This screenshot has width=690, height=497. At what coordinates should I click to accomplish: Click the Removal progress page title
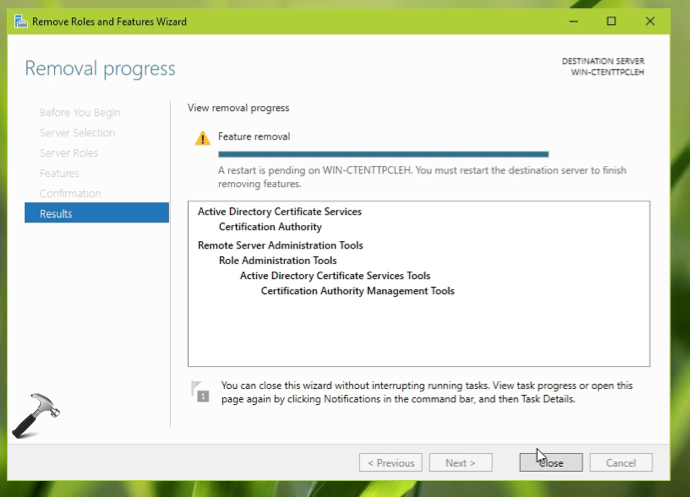click(x=100, y=69)
